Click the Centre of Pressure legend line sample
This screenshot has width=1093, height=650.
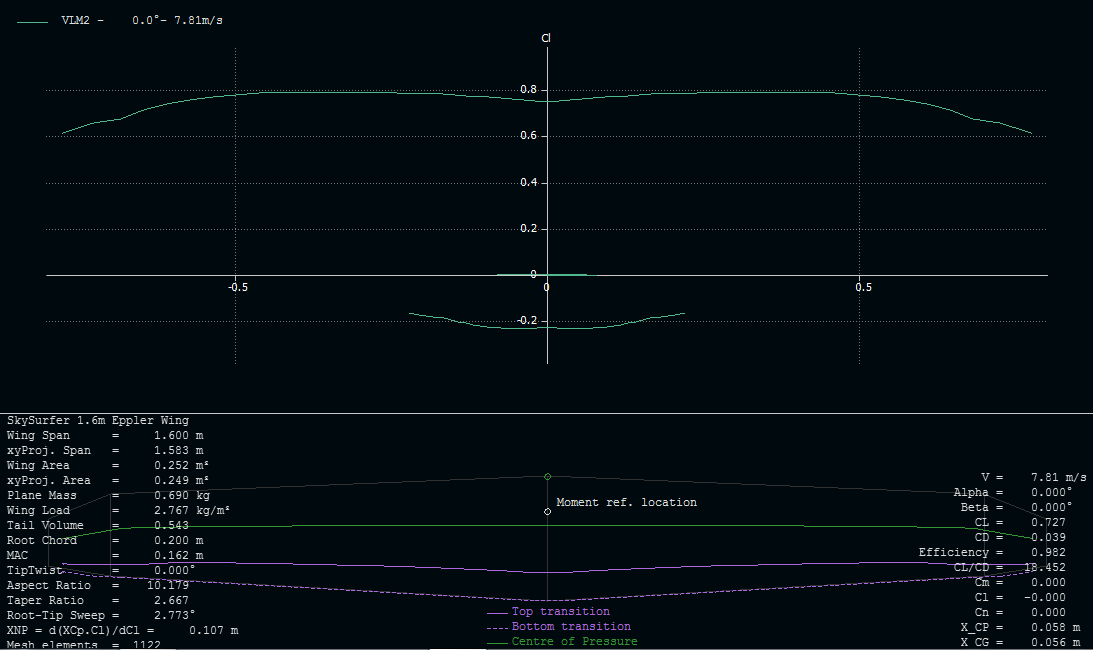(497, 642)
